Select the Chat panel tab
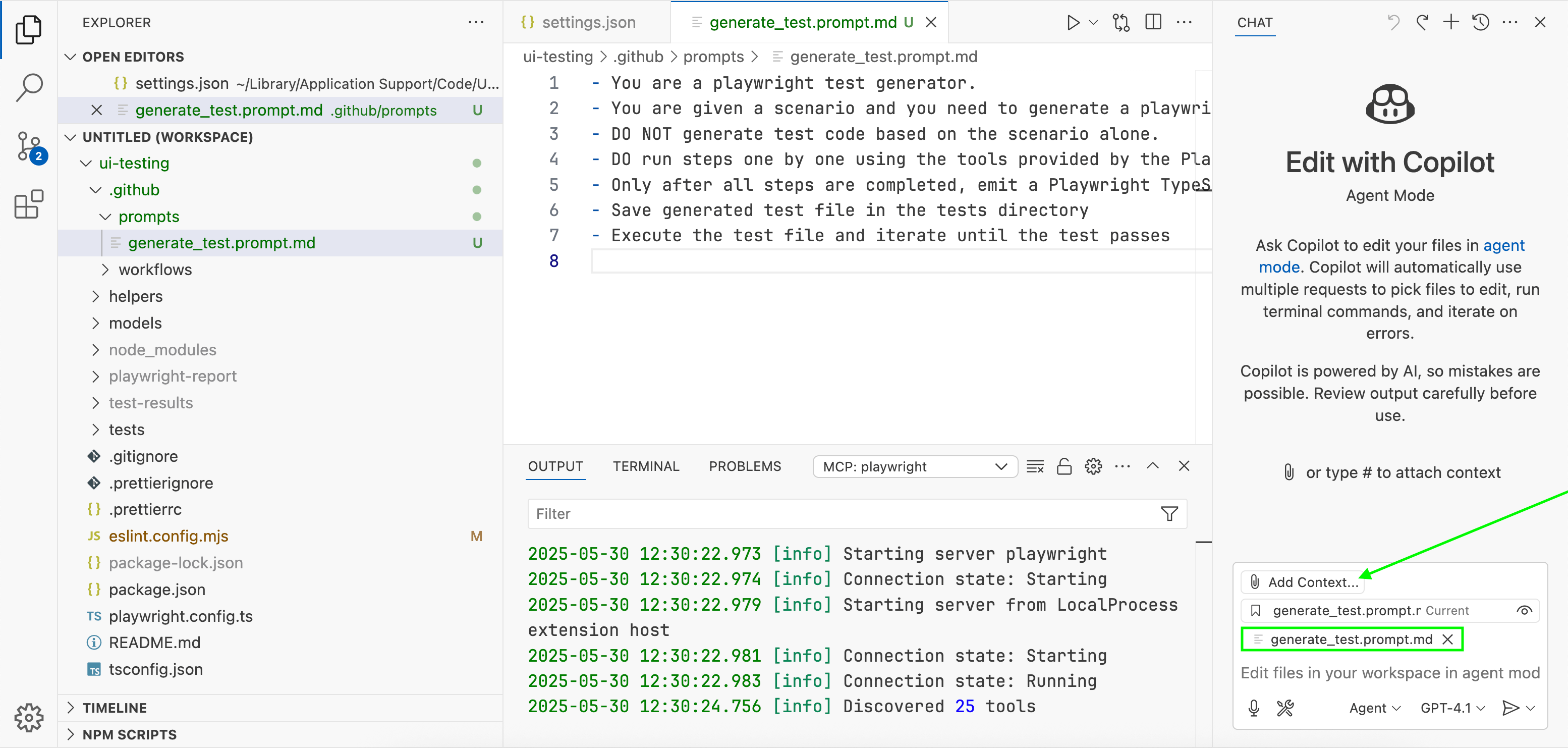1568x748 pixels. 1255,23
